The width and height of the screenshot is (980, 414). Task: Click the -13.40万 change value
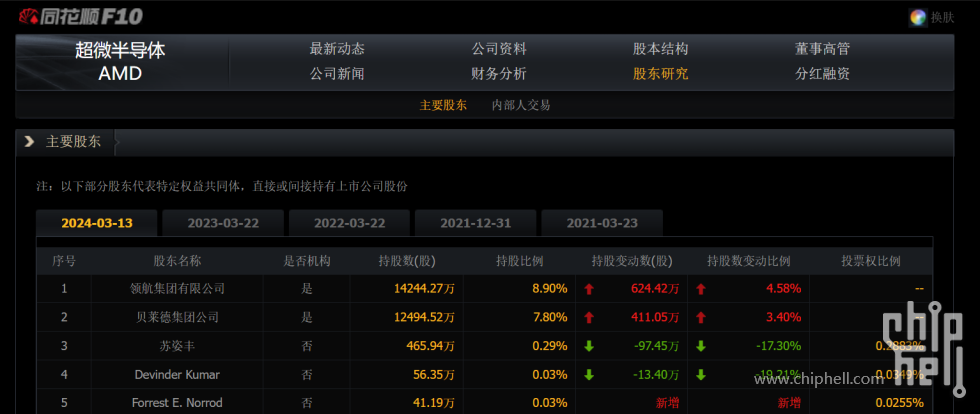coord(654,375)
